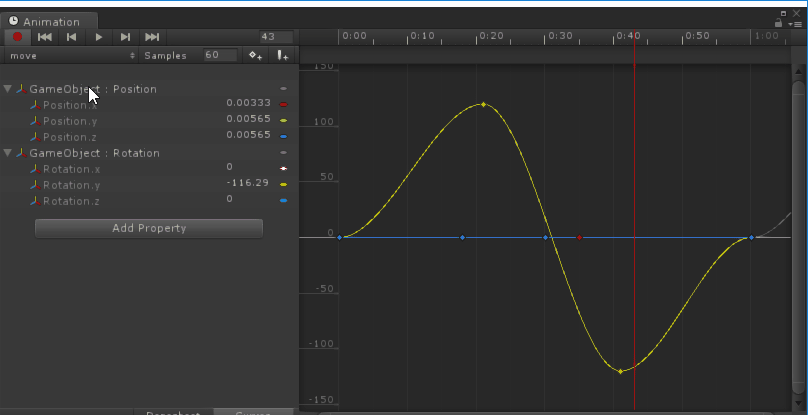808x415 pixels.
Task: Click the blue keyframe near 0:18
Action: (462, 238)
